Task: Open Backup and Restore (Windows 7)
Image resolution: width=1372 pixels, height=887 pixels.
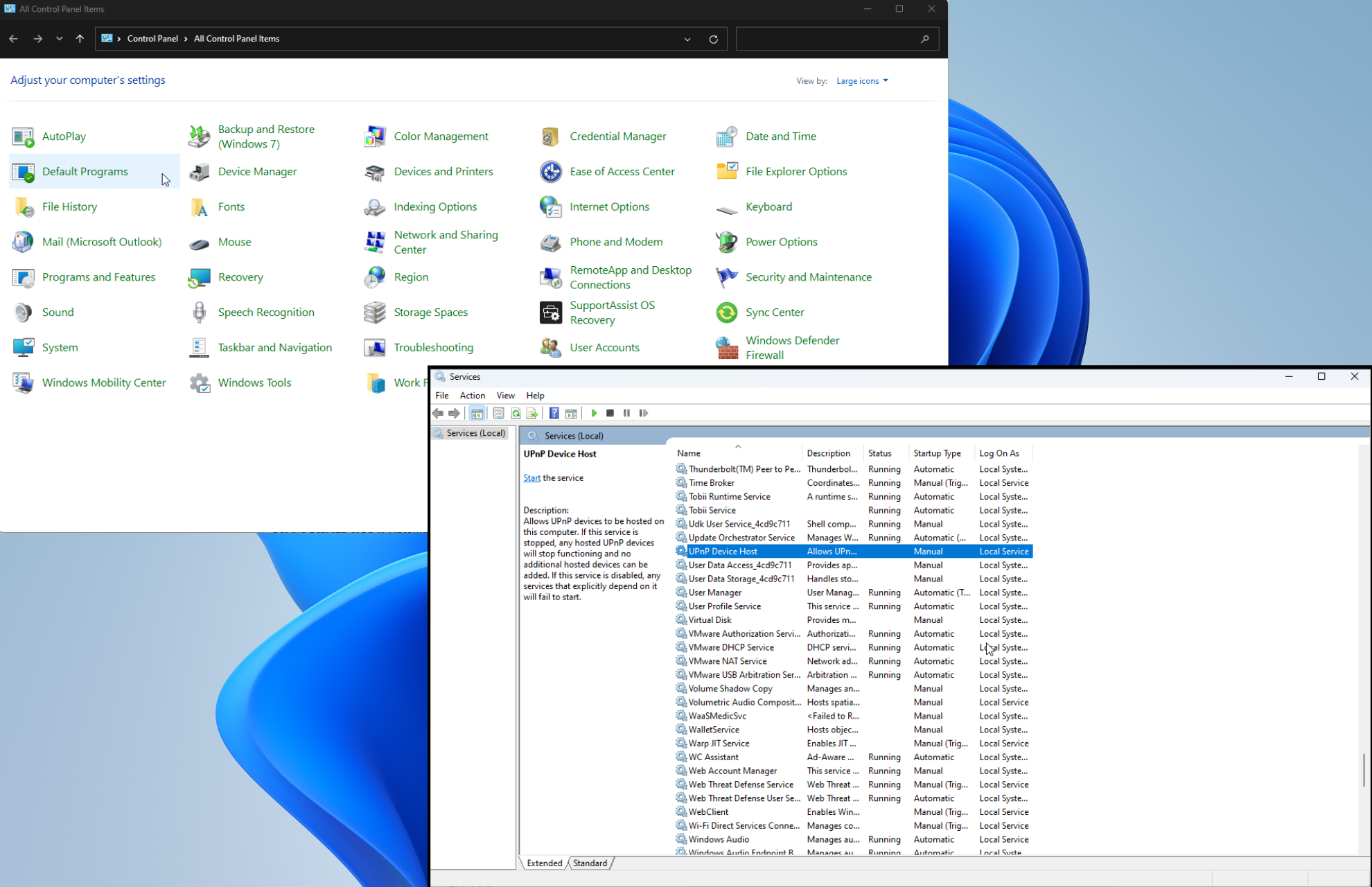Action: [x=252, y=137]
